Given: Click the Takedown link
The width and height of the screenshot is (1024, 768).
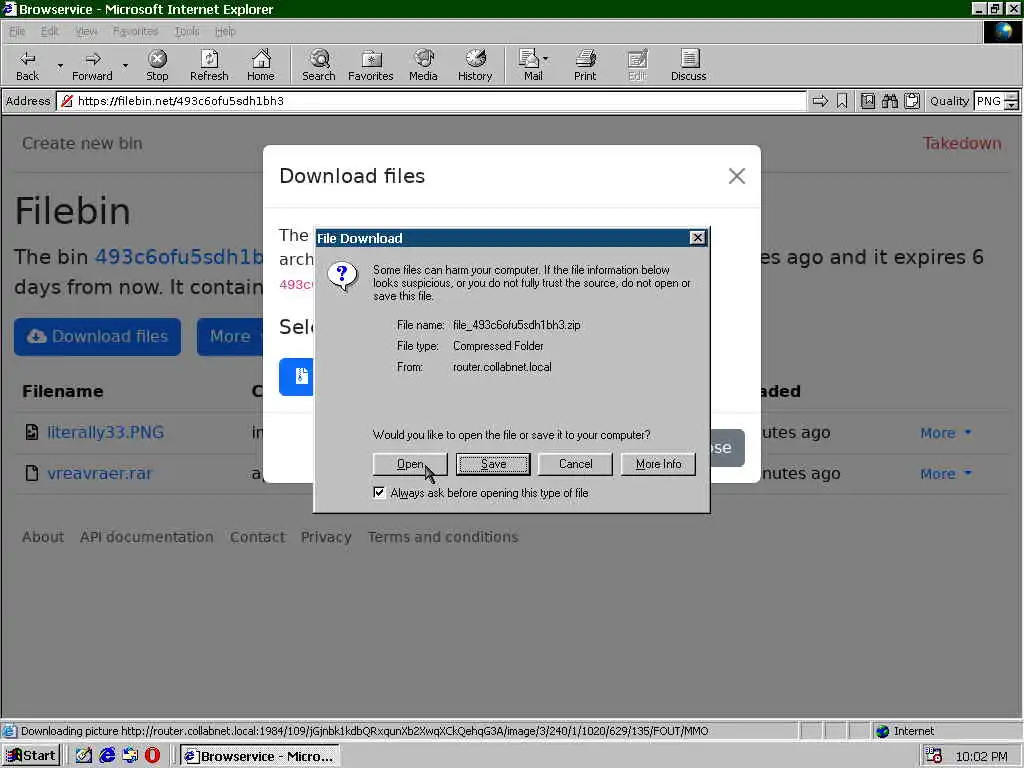Looking at the screenshot, I should coord(962,143).
